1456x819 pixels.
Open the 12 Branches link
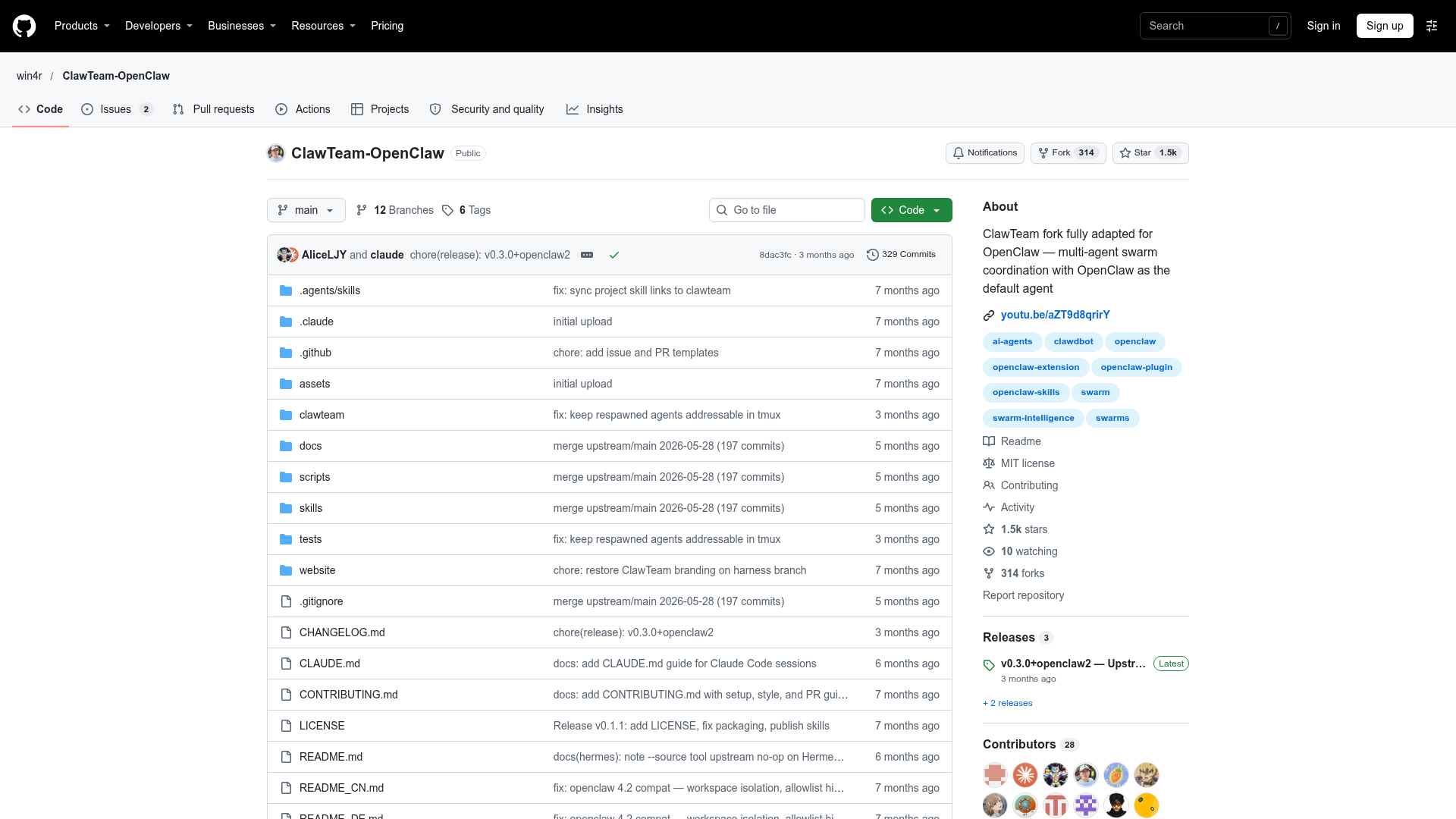tap(395, 210)
